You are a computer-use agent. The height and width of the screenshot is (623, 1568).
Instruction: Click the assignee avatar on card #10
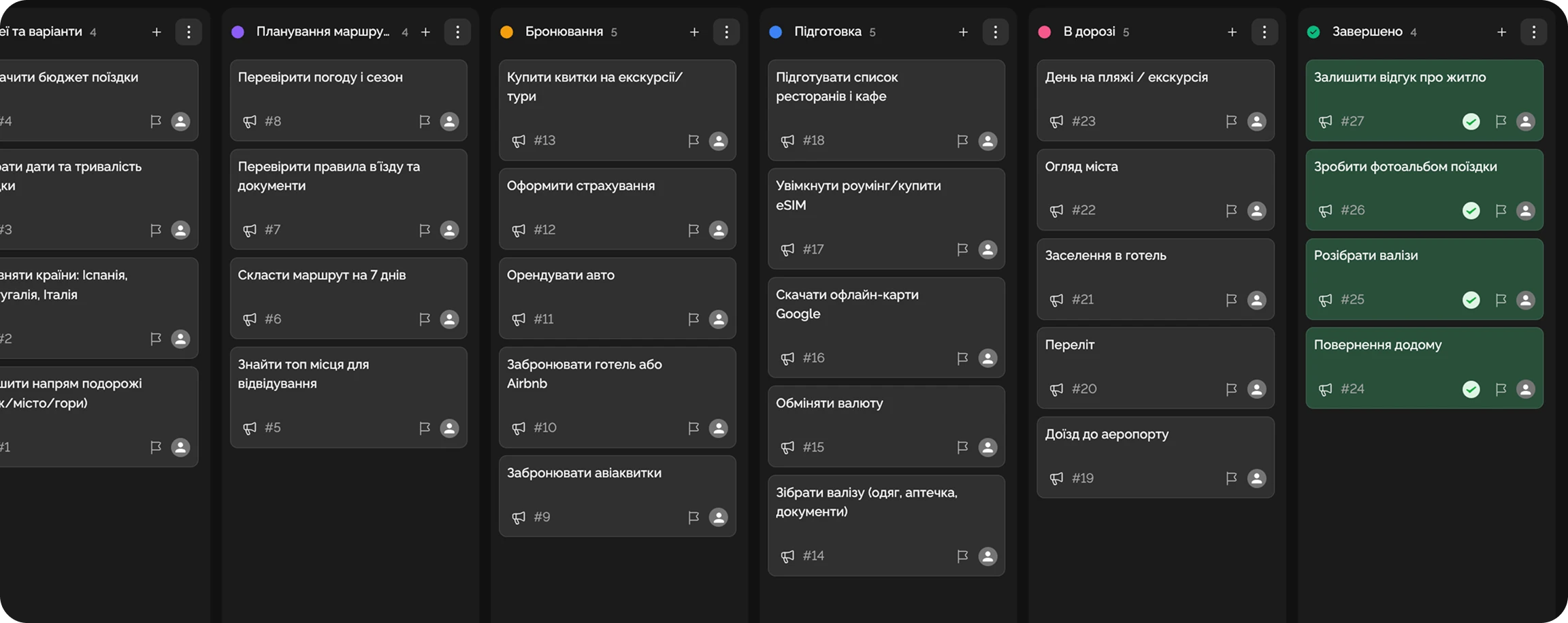coord(718,428)
